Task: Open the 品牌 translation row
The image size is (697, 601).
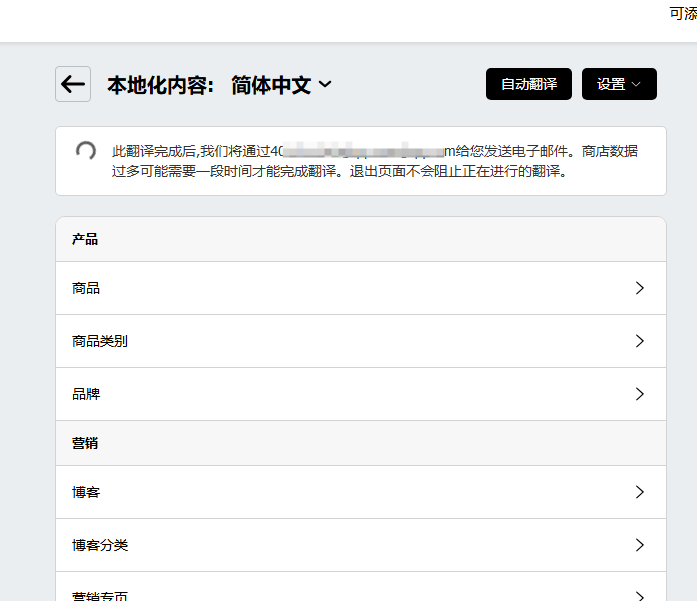Action: pyautogui.click(x=86, y=394)
